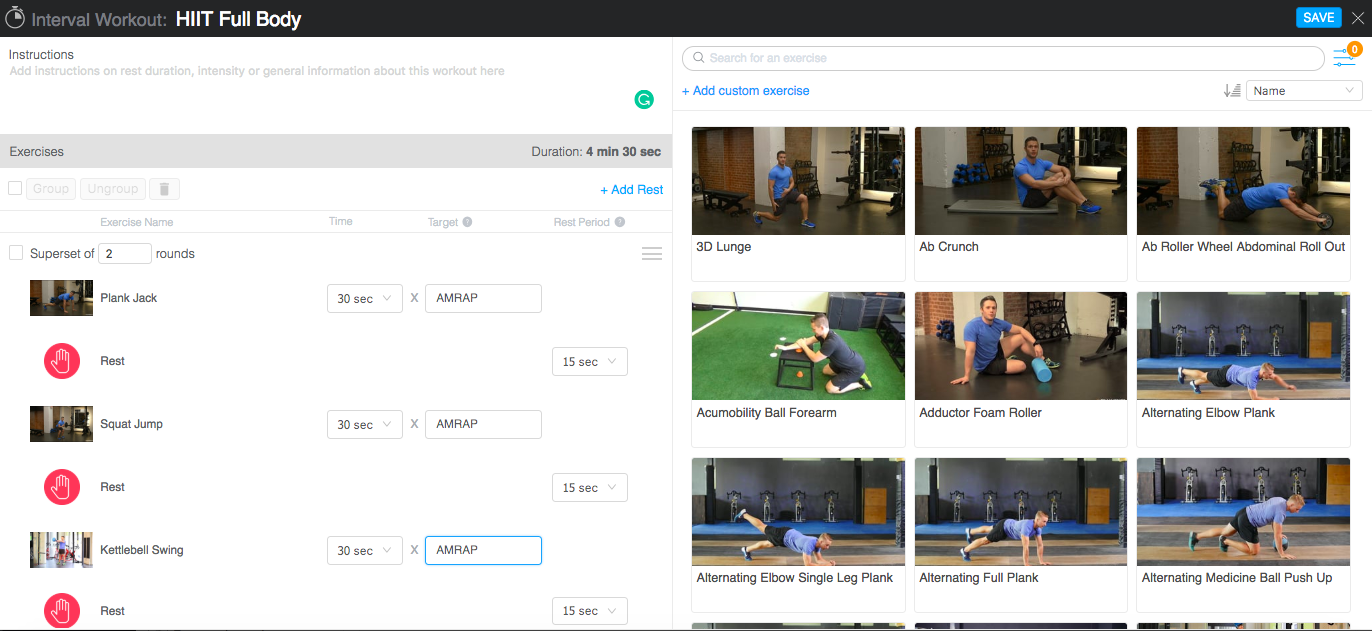This screenshot has height=631, width=1372.
Task: Click the HIIT Full Body workout title
Action: 238,19
